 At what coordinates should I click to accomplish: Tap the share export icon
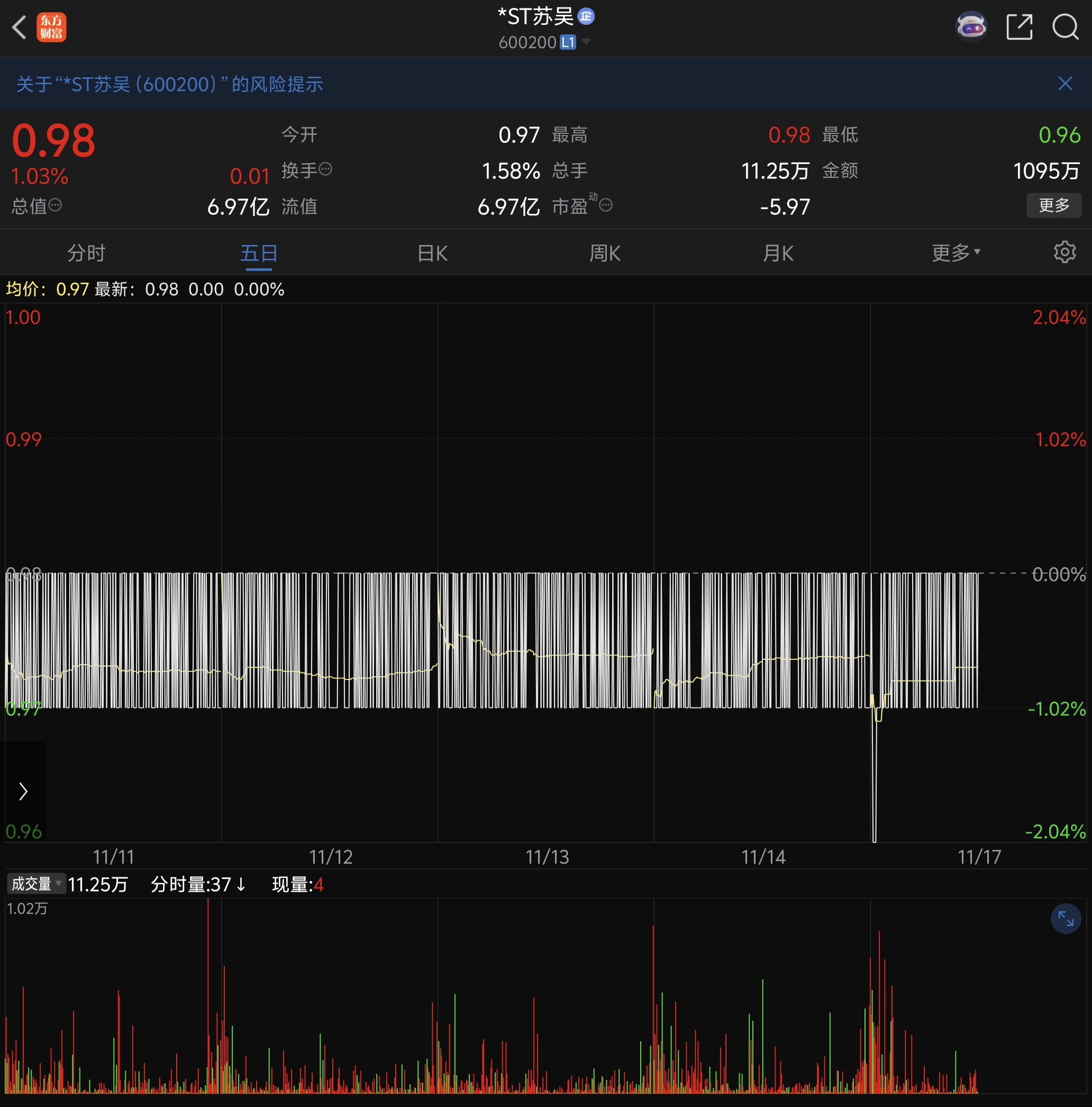point(1019,27)
